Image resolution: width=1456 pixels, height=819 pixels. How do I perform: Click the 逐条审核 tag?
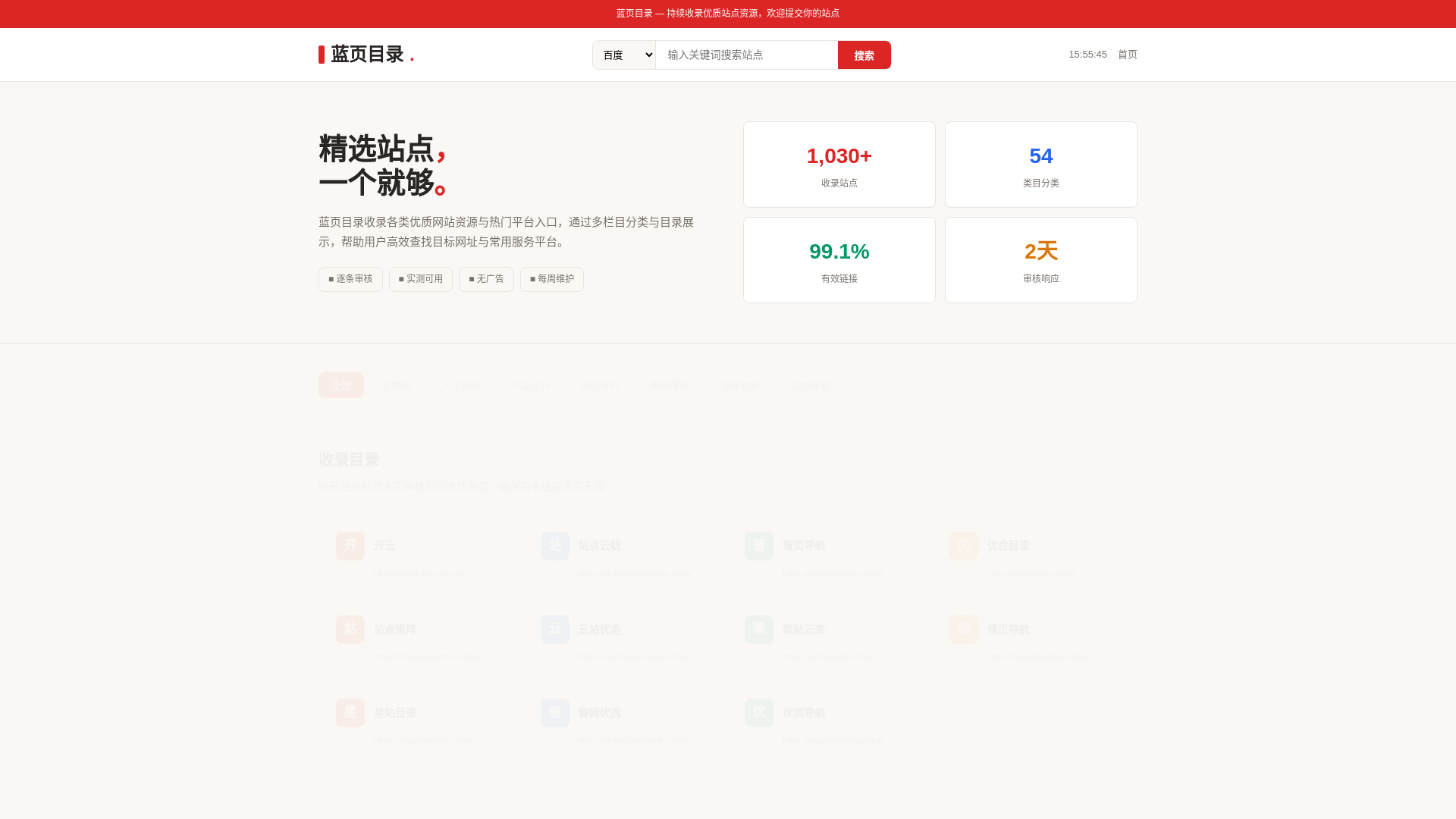coord(350,279)
